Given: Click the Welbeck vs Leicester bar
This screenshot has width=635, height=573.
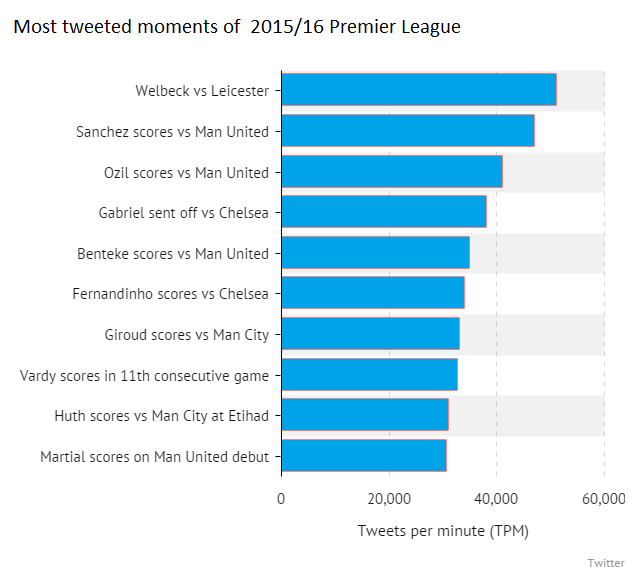Looking at the screenshot, I should [x=418, y=91].
